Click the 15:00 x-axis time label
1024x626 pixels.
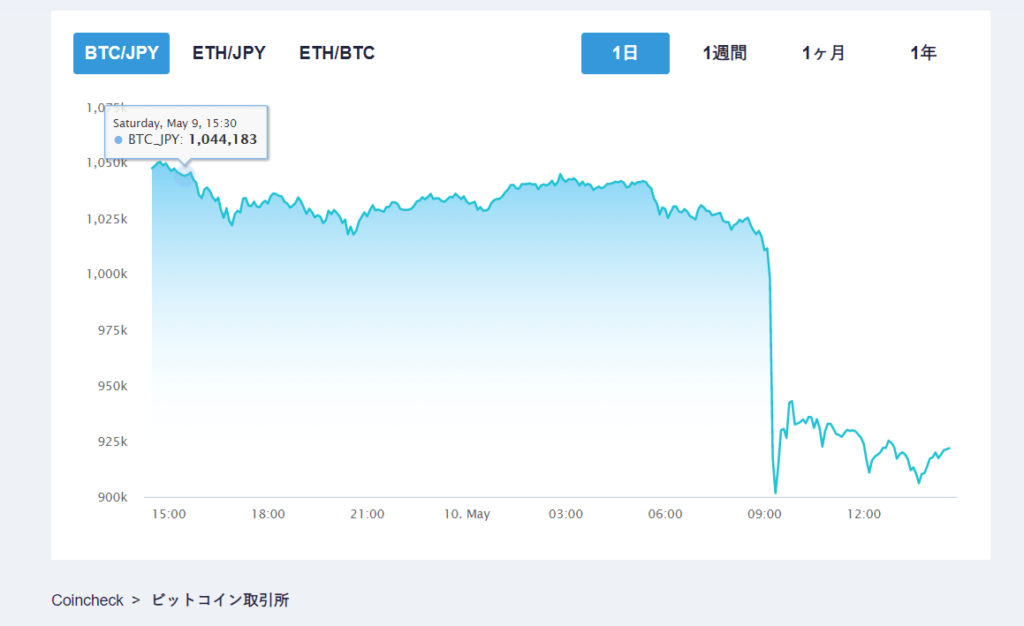click(x=168, y=514)
